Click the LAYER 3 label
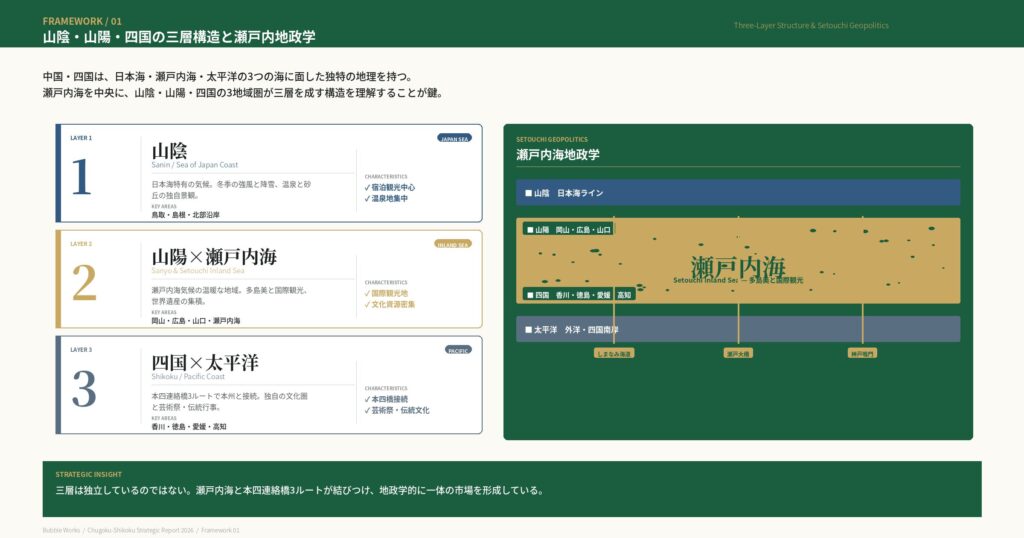Image resolution: width=1024 pixels, height=538 pixels. (81, 349)
